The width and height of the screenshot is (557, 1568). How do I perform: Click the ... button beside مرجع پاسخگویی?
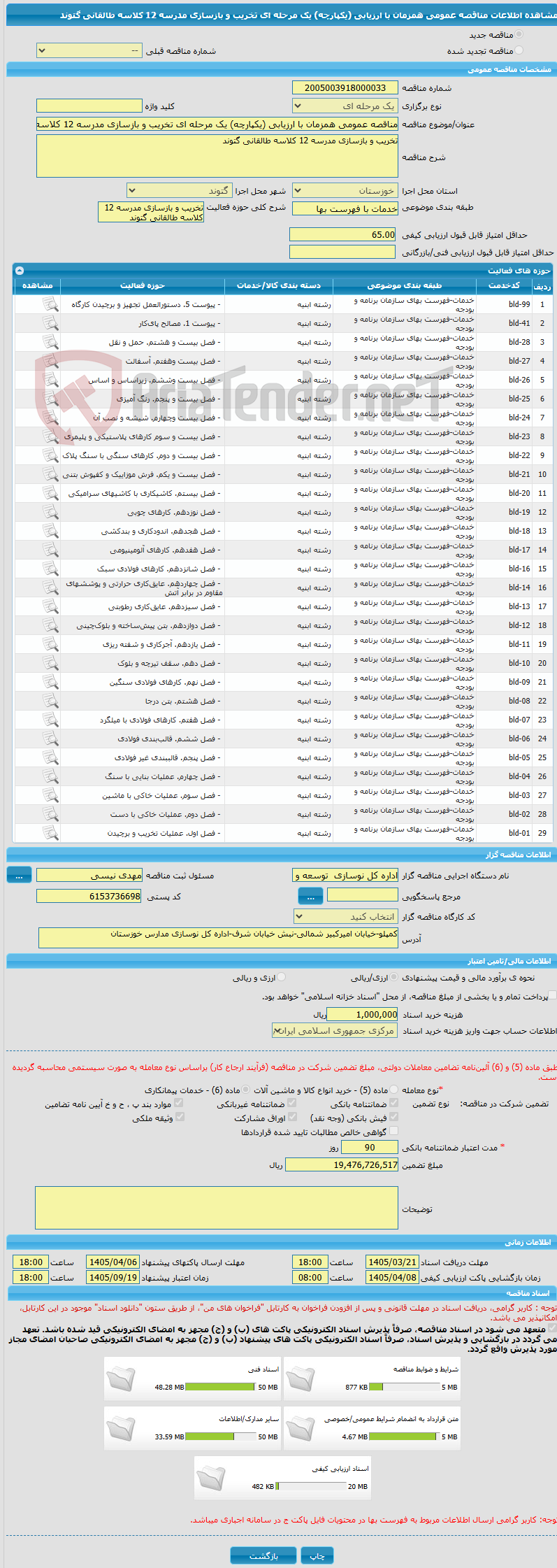310,896
